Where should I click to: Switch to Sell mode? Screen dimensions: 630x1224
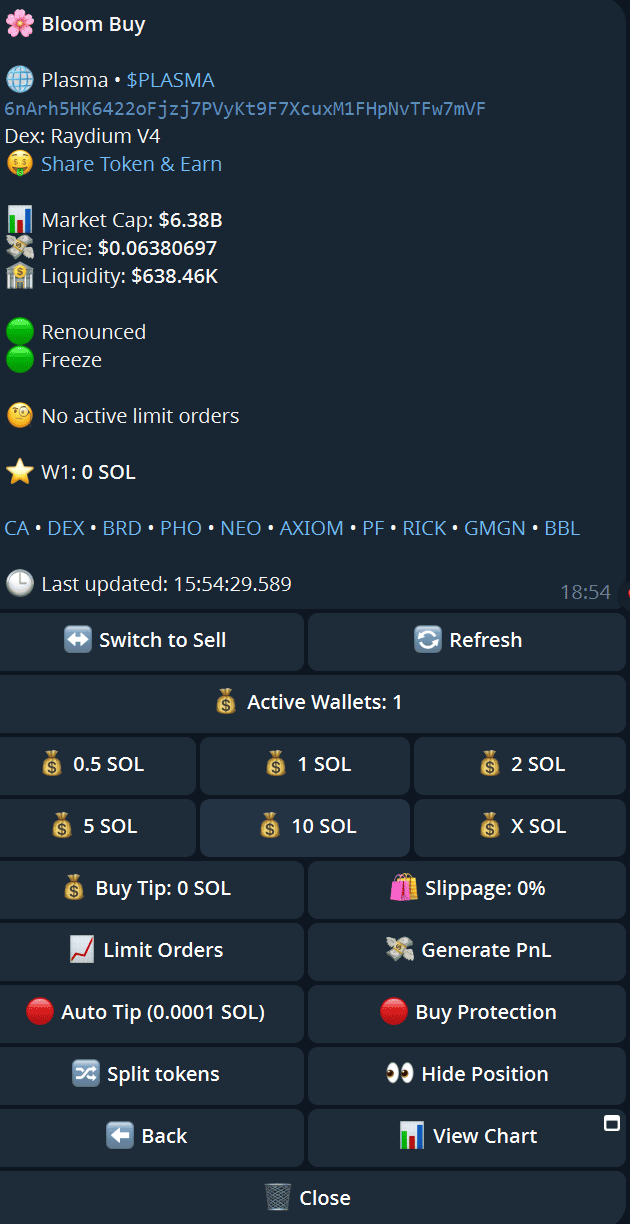[152, 641]
